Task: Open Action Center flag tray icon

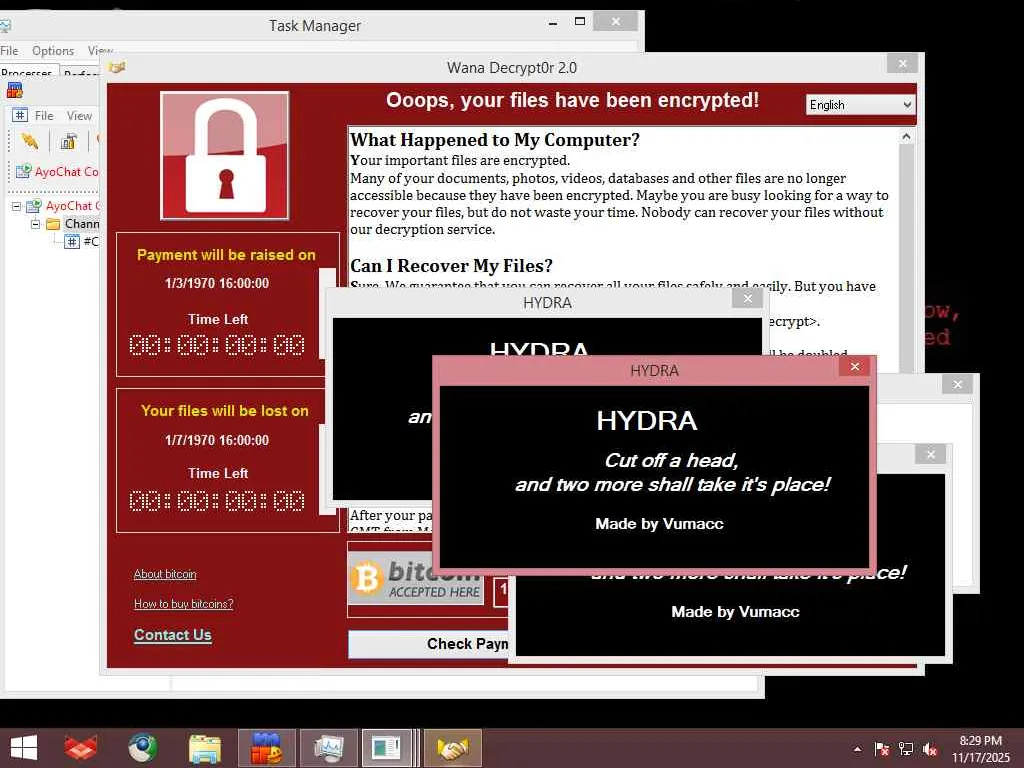Action: (881, 749)
